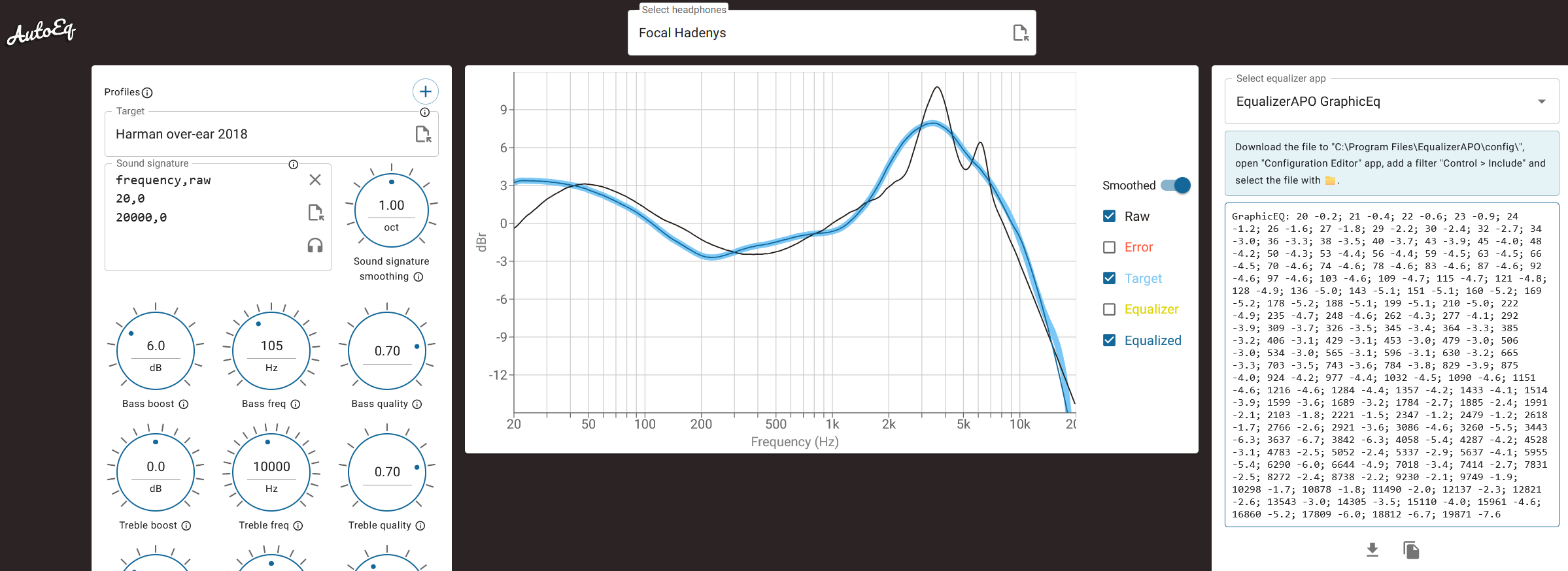Open the Select headphones field
Screen dimensions: 1568x571
[817, 33]
